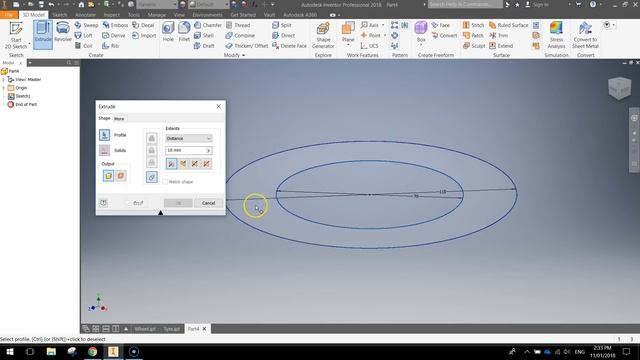Viewport: 640px width, 360px height.
Task: Click the Search Help & Commands box
Action: 465,4
